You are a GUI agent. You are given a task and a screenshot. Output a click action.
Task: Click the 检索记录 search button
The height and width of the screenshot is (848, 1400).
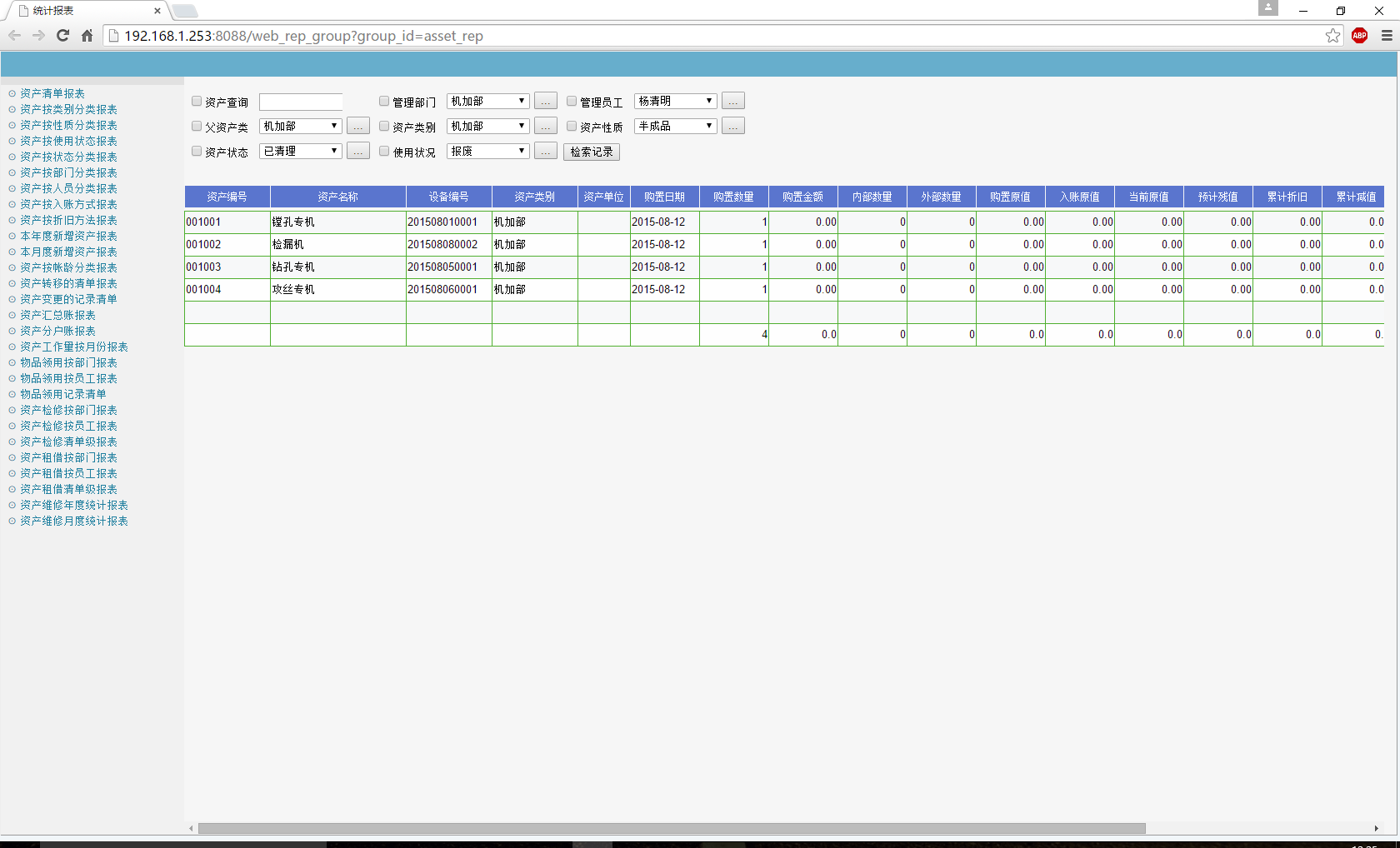(x=592, y=152)
